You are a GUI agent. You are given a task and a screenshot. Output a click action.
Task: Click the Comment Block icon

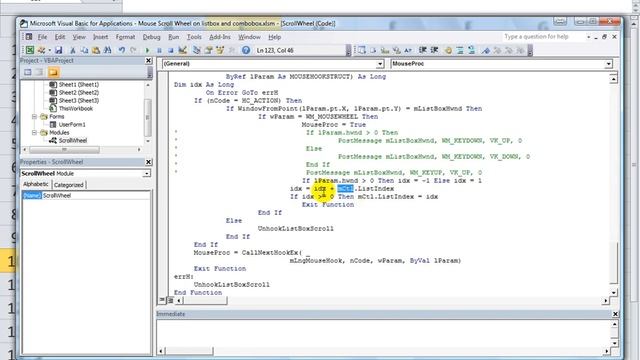click(460, 50)
